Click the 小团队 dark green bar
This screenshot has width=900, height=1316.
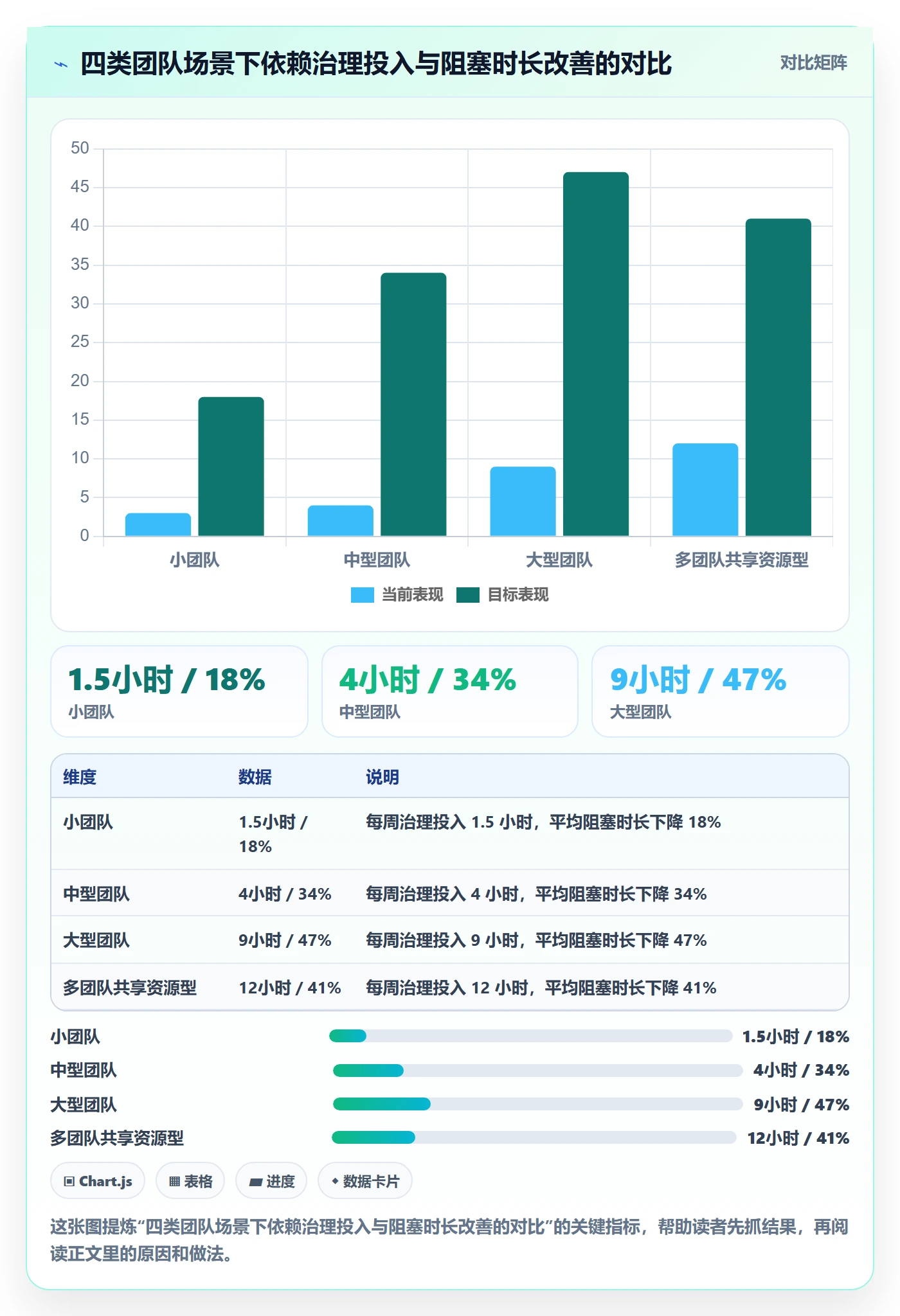231,467
